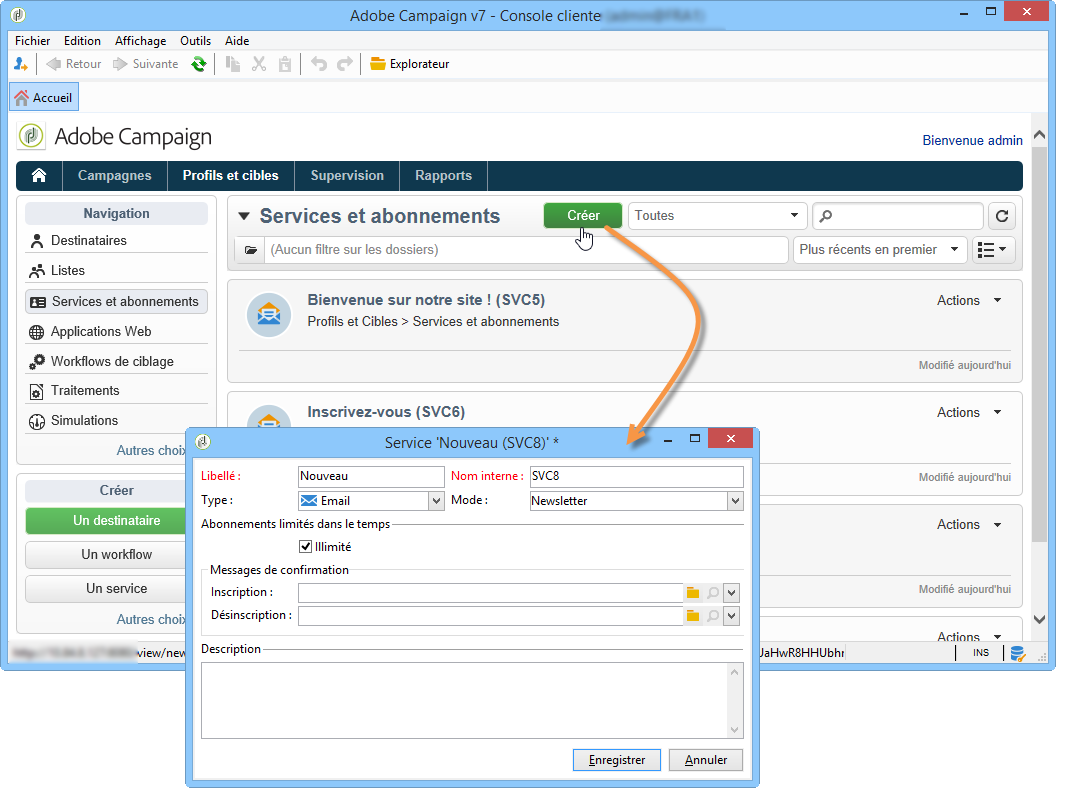Image resolution: width=1070 pixels, height=788 pixels.
Task: Switch to Profils et cibles tab
Action: point(231,176)
